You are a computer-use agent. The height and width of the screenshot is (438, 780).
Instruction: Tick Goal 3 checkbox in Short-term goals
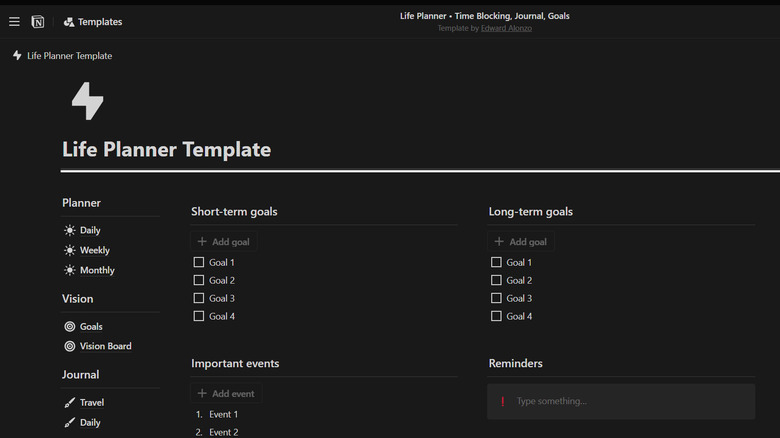click(x=199, y=298)
